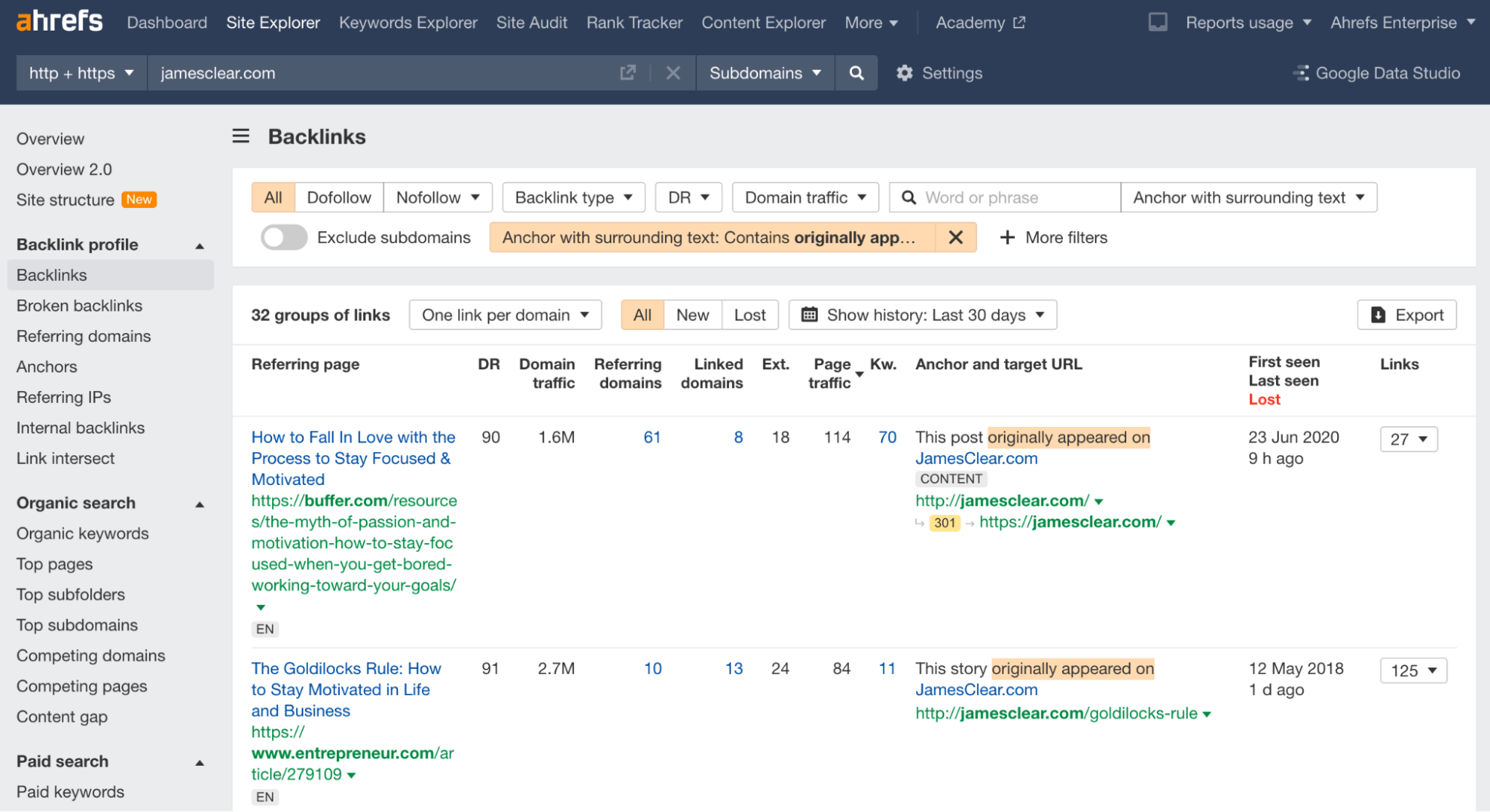Open report Settings with the gear icon

(x=904, y=72)
